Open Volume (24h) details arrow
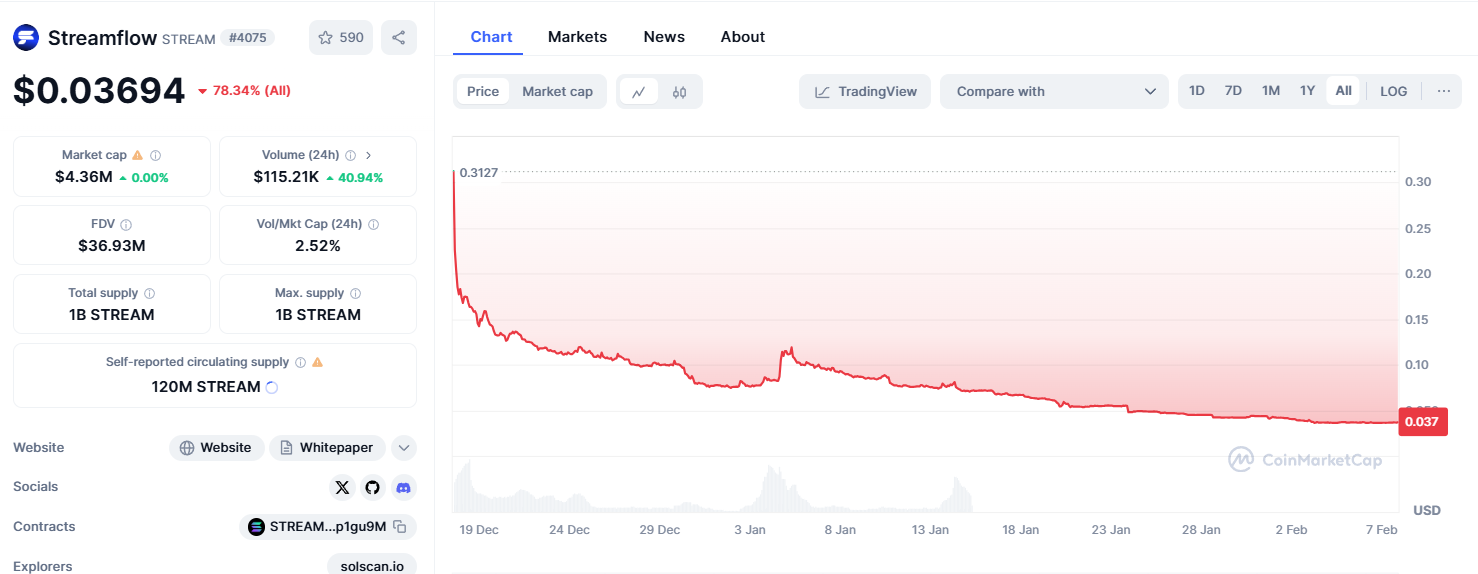 pyautogui.click(x=368, y=155)
